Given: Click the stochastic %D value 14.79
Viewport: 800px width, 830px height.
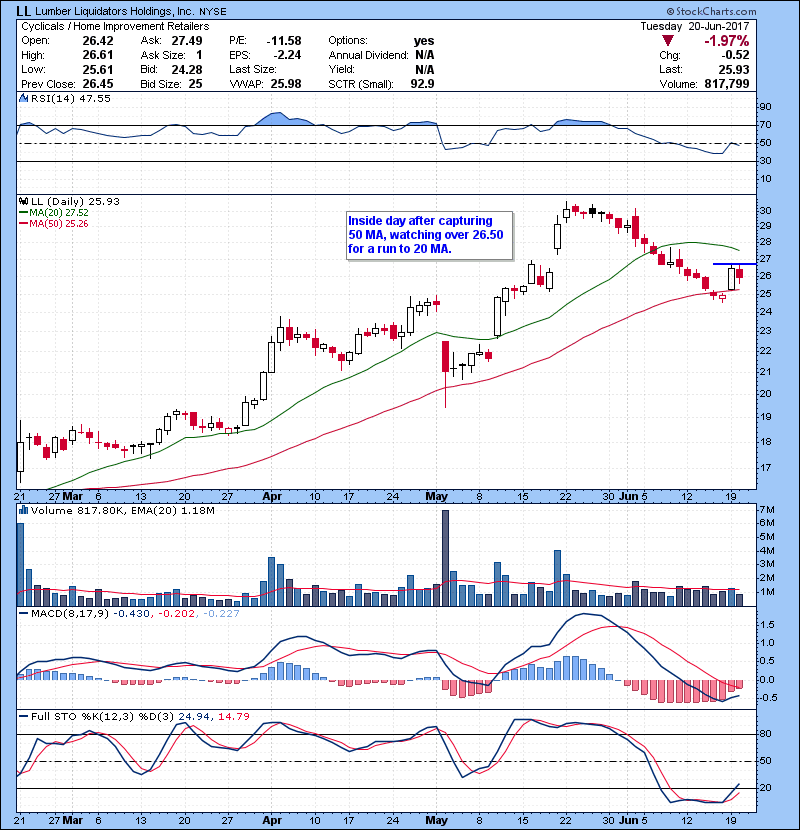Looking at the screenshot, I should pyautogui.click(x=234, y=717).
